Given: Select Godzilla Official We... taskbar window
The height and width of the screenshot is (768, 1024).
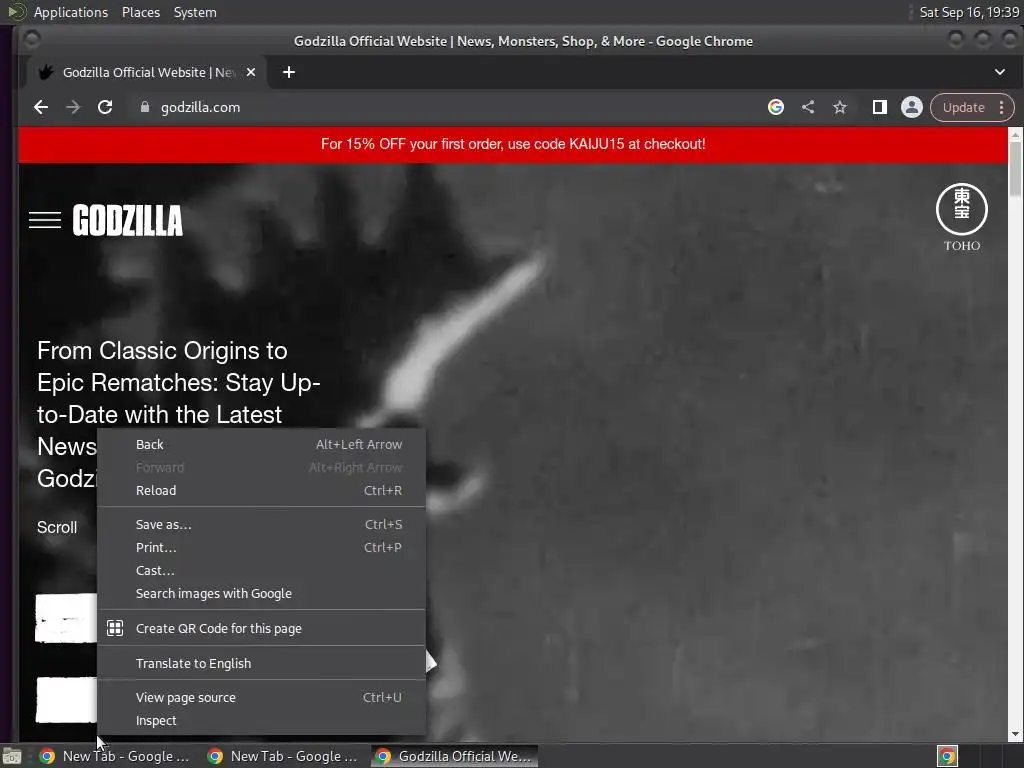Looking at the screenshot, I should point(455,756).
